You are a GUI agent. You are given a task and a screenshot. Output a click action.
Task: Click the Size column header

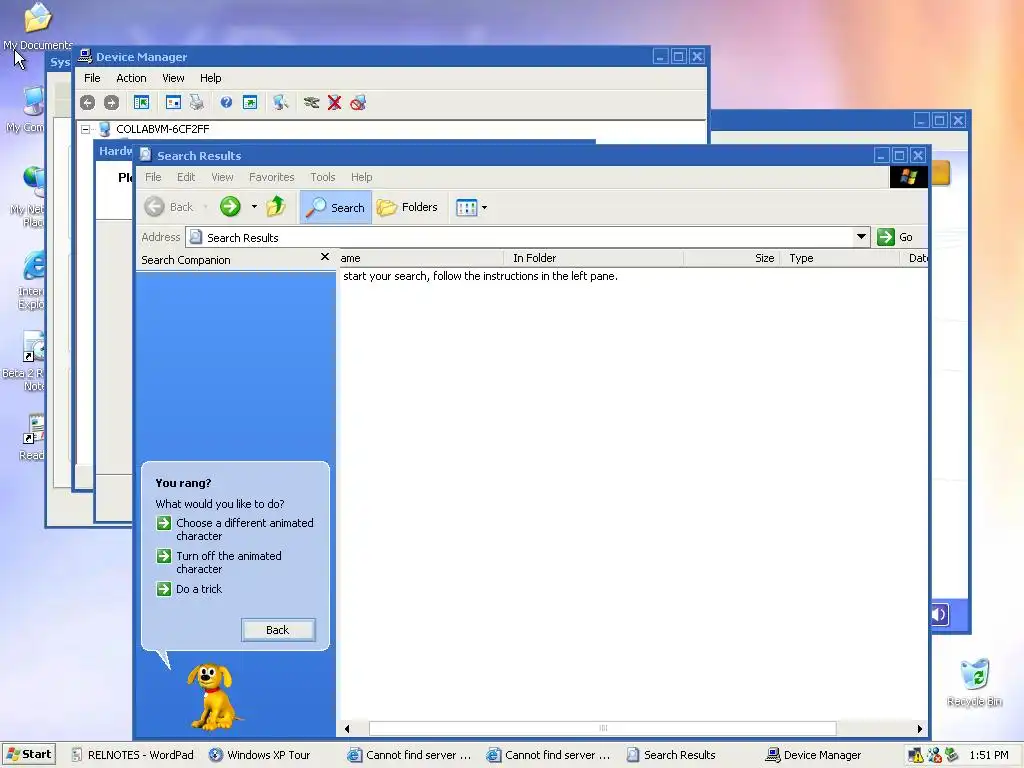click(731, 258)
